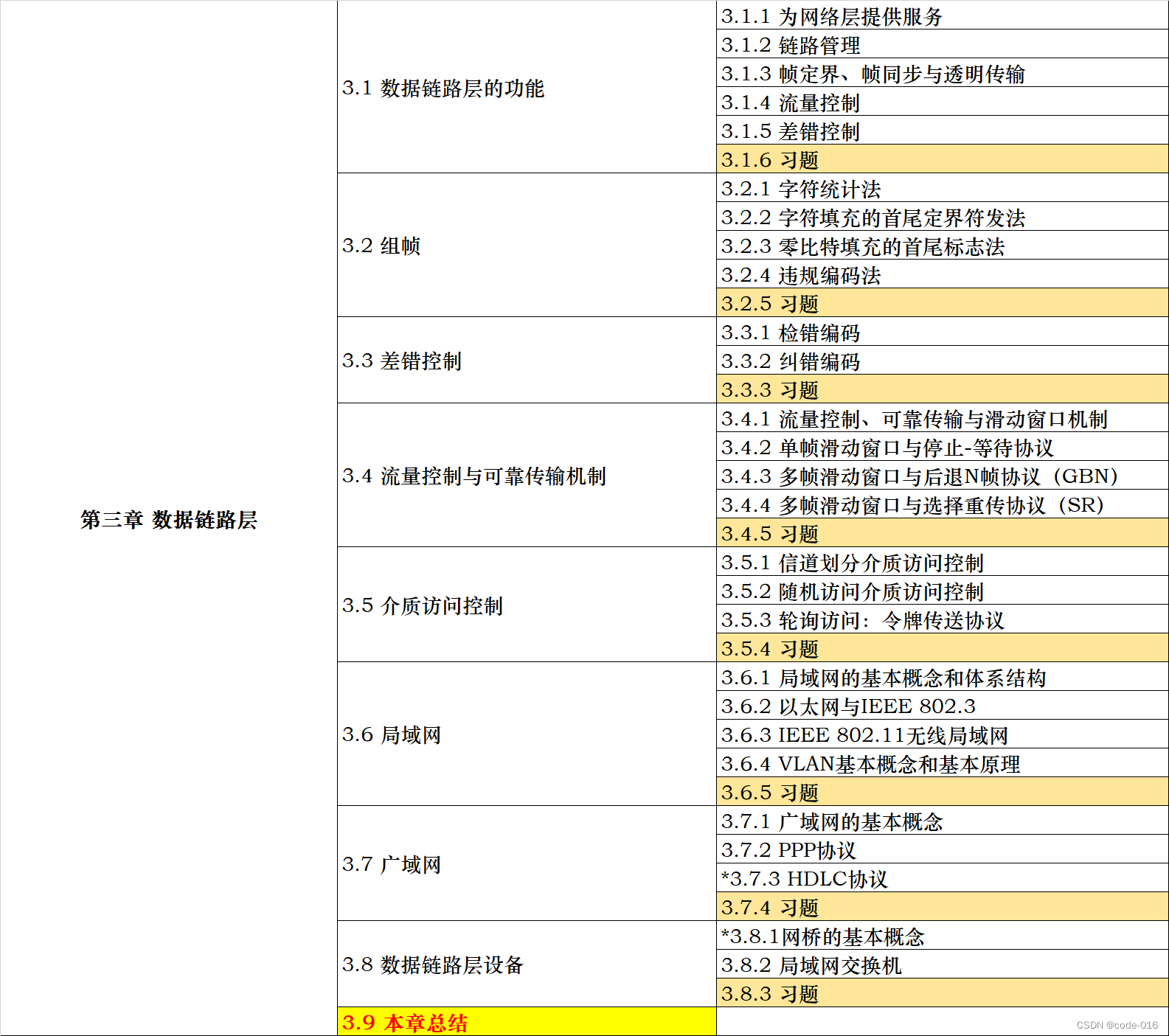Select row '3.6.2 以太网与IEEE 802.3'
This screenshot has width=1169, height=1036.
click(943, 706)
